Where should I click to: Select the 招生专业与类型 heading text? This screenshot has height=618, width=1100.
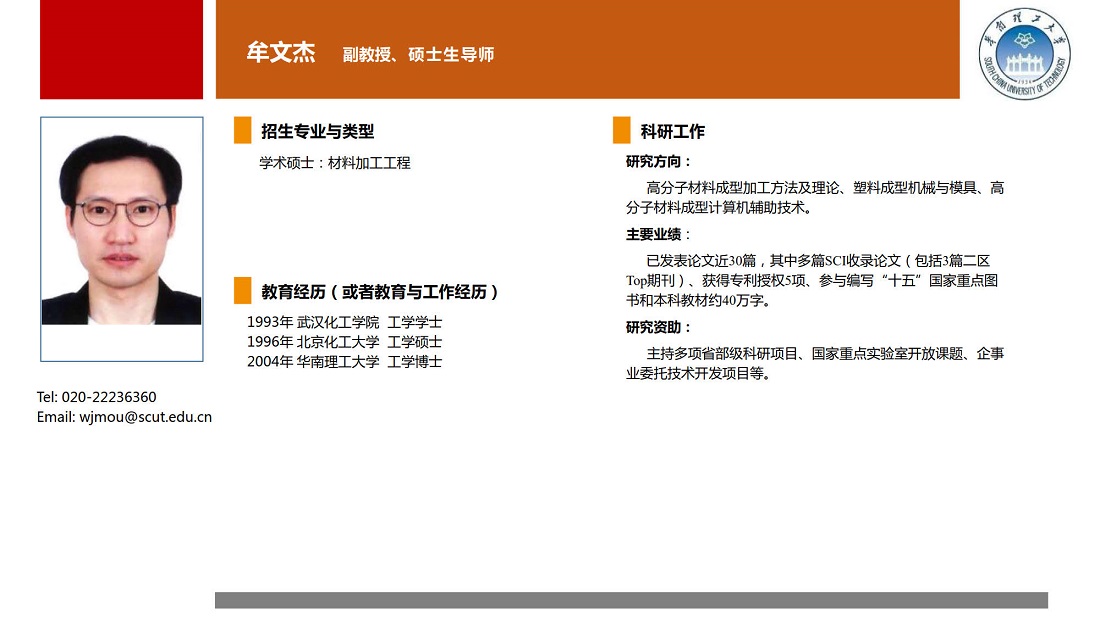tap(317, 131)
